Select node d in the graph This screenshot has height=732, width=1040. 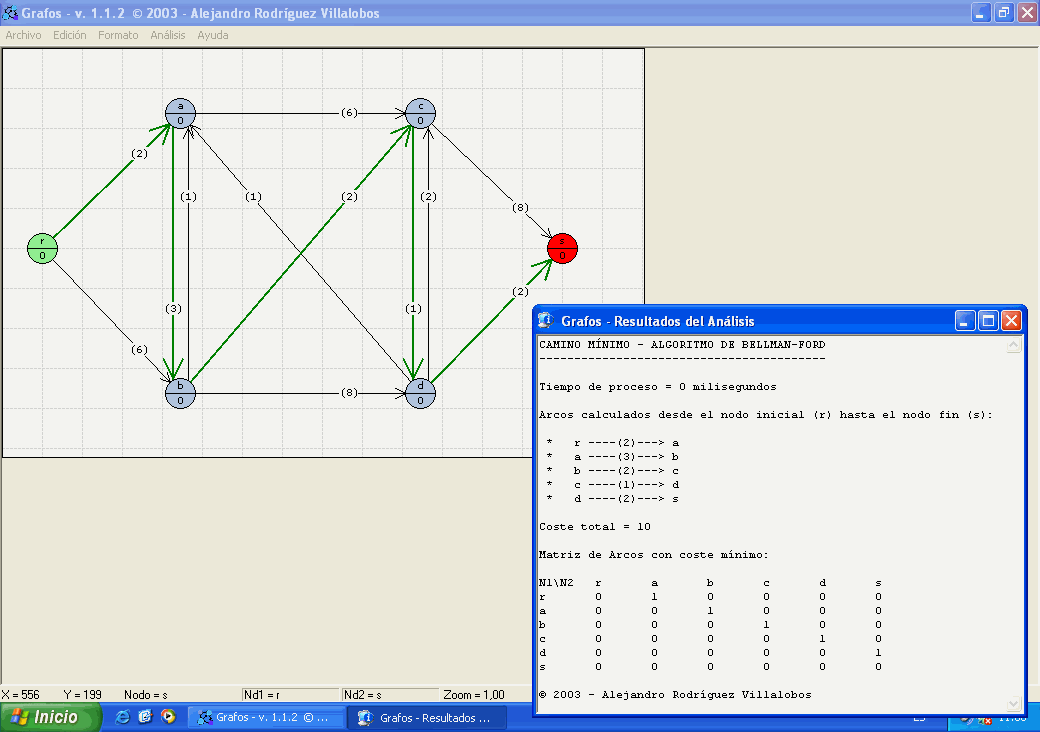[x=420, y=393]
